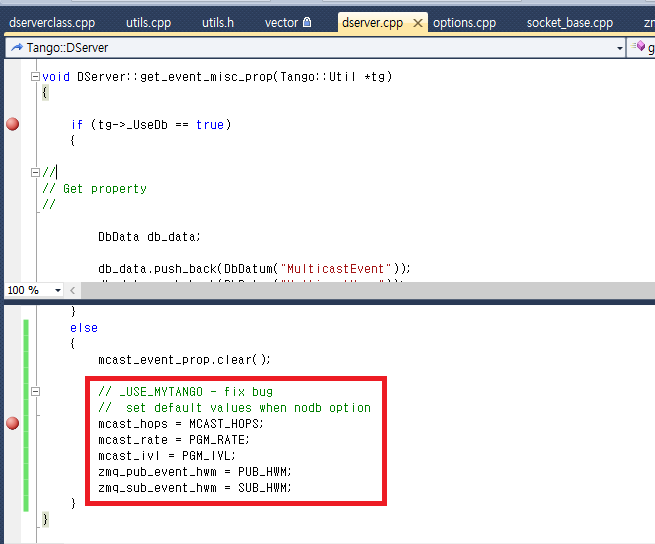Viewport: 655px width, 544px height.
Task: Switch to the dserverclass.cpp tab
Action: (52, 23)
